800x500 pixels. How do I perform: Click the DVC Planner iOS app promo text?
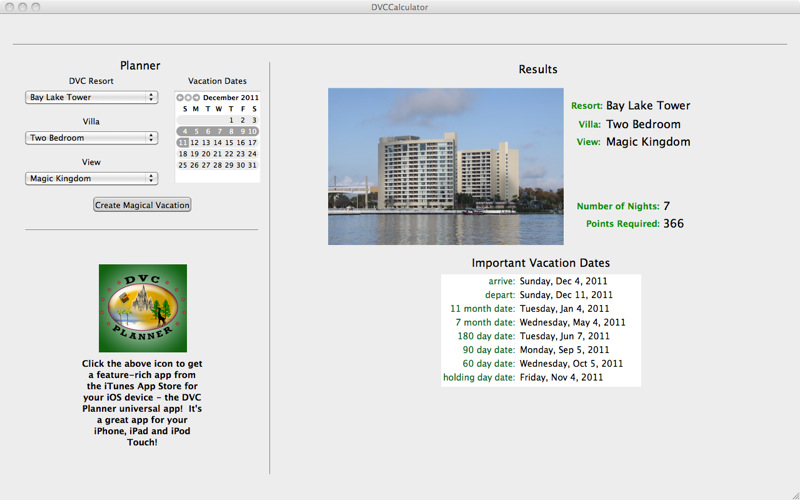pyautogui.click(x=142, y=403)
